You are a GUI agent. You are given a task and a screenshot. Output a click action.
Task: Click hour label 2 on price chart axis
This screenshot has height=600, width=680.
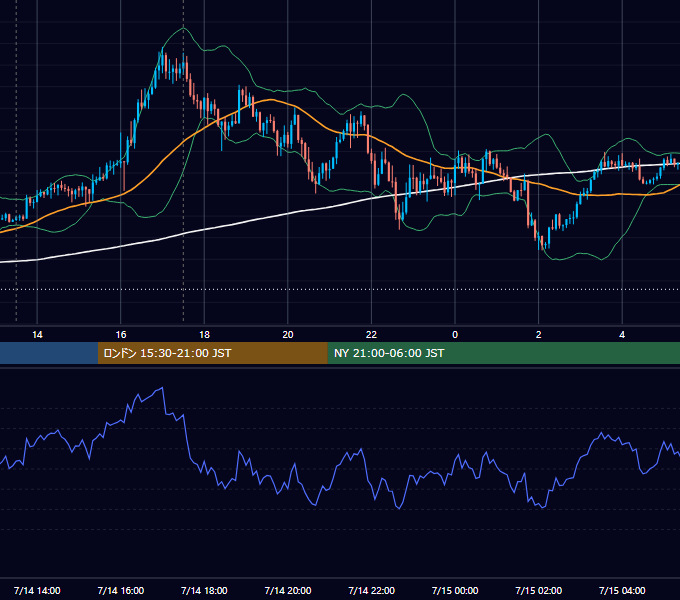pos(539,335)
